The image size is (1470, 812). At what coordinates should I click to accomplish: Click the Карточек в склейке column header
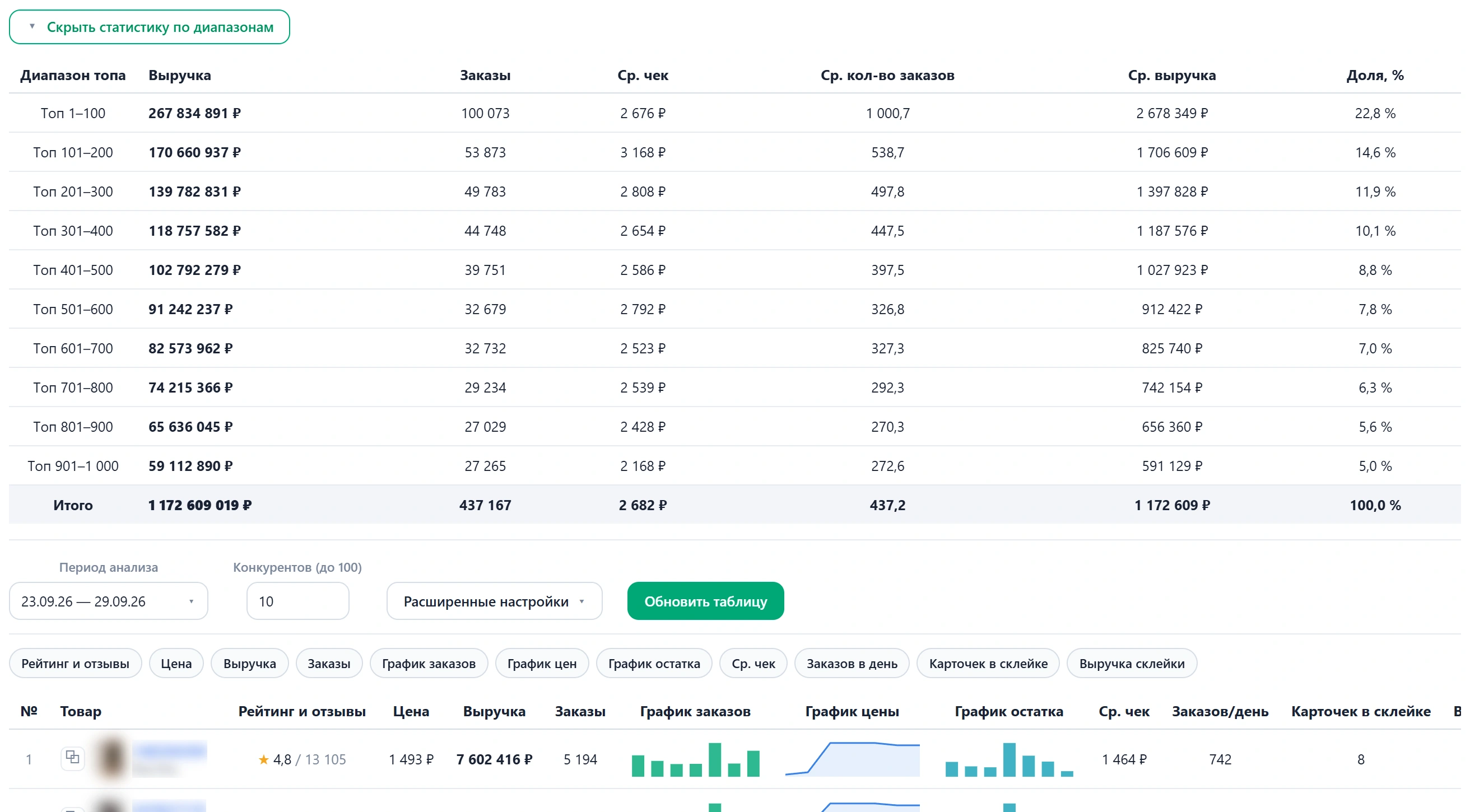[x=1361, y=711]
